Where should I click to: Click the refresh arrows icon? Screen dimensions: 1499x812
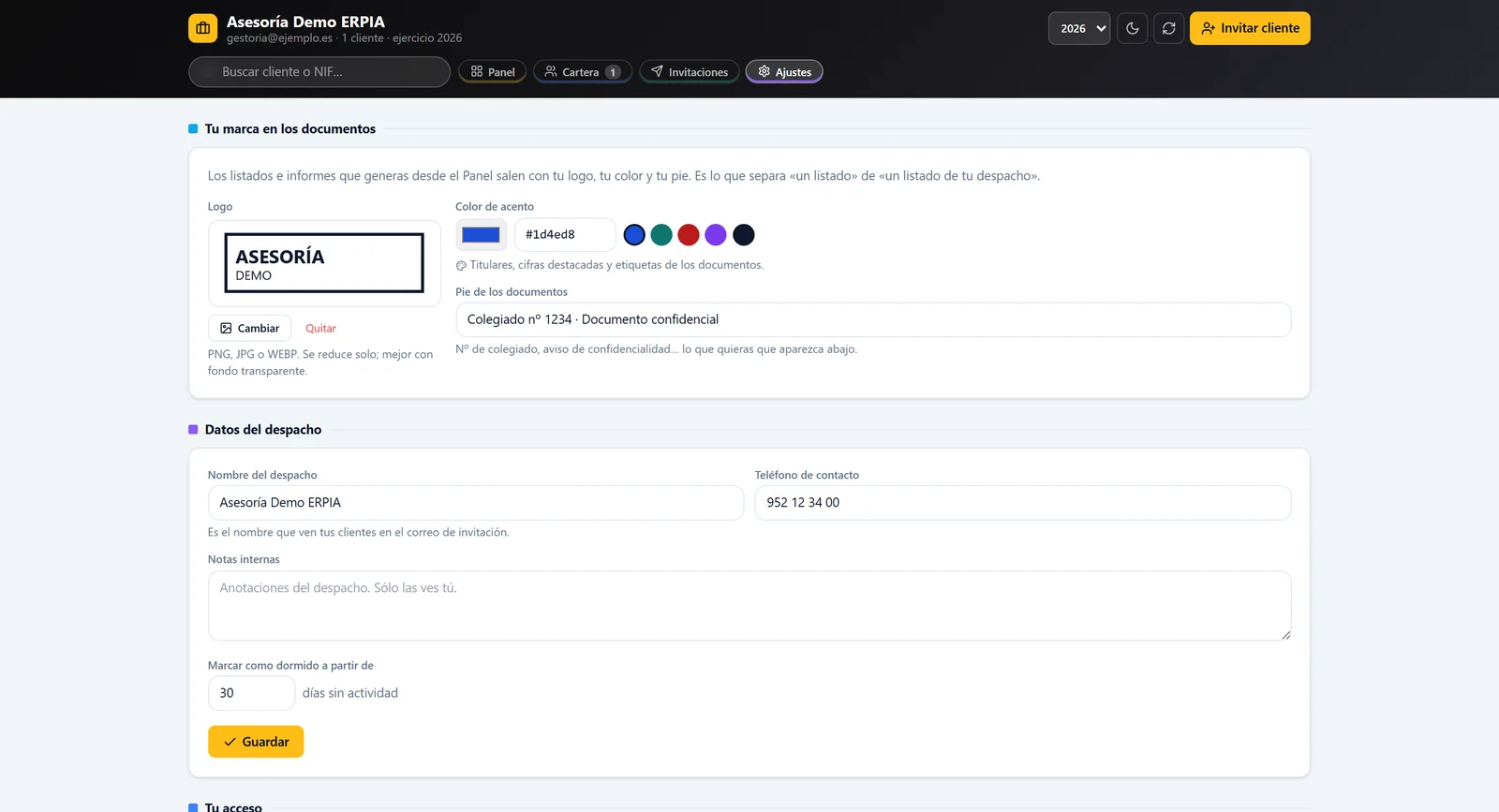pos(1168,28)
